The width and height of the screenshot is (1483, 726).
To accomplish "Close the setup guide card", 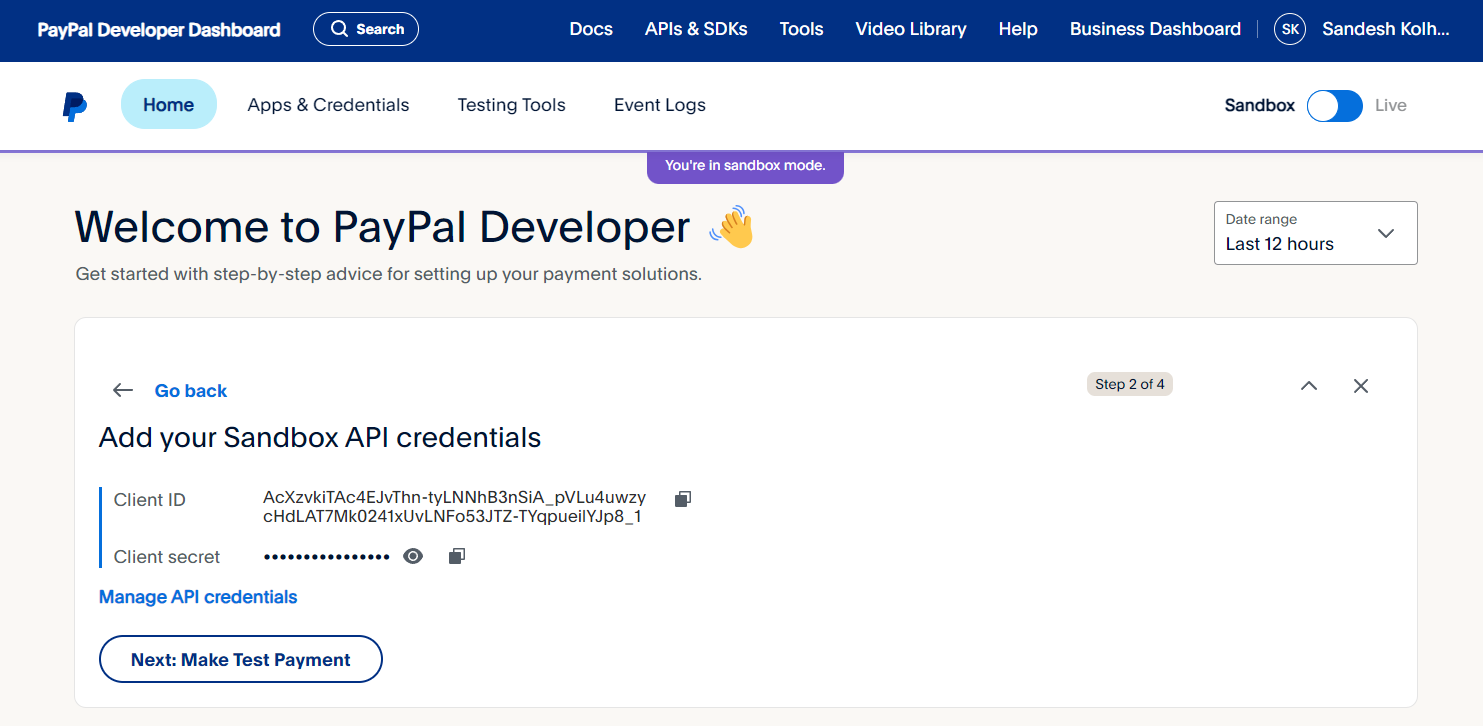I will tap(1361, 386).
